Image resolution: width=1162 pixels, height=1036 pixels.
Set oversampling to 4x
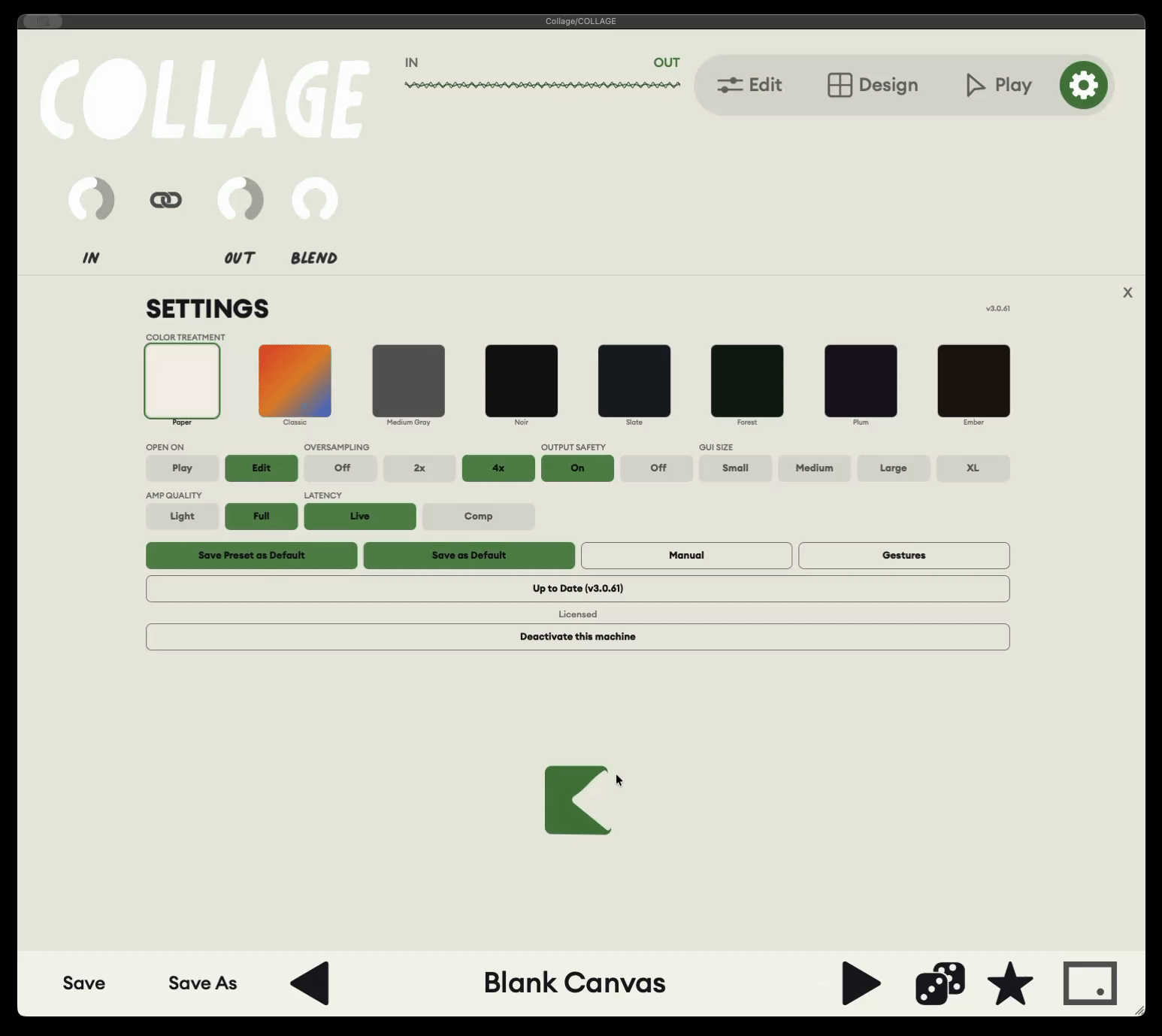click(x=498, y=468)
